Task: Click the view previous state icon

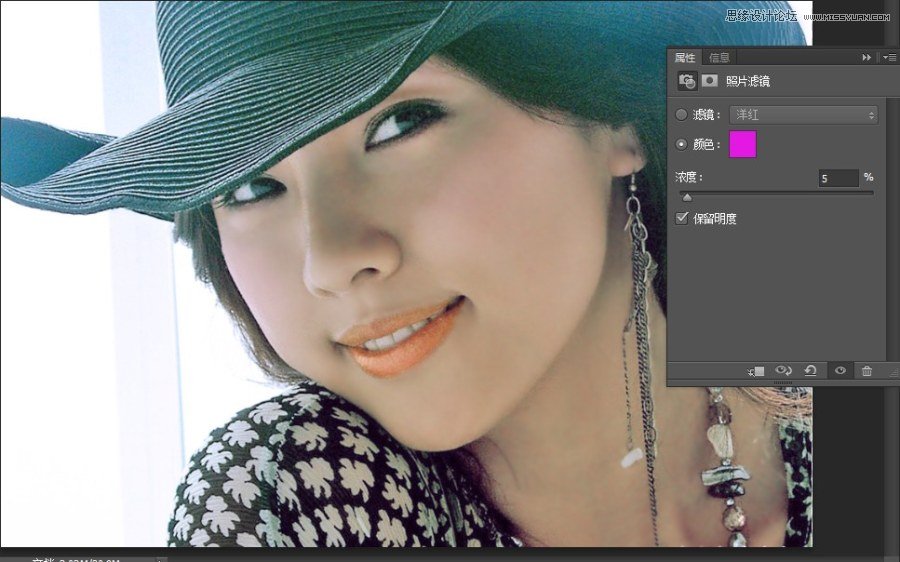Action: [x=783, y=371]
